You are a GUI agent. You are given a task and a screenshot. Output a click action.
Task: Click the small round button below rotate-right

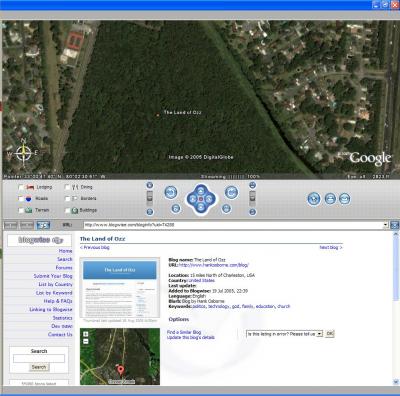click(226, 209)
